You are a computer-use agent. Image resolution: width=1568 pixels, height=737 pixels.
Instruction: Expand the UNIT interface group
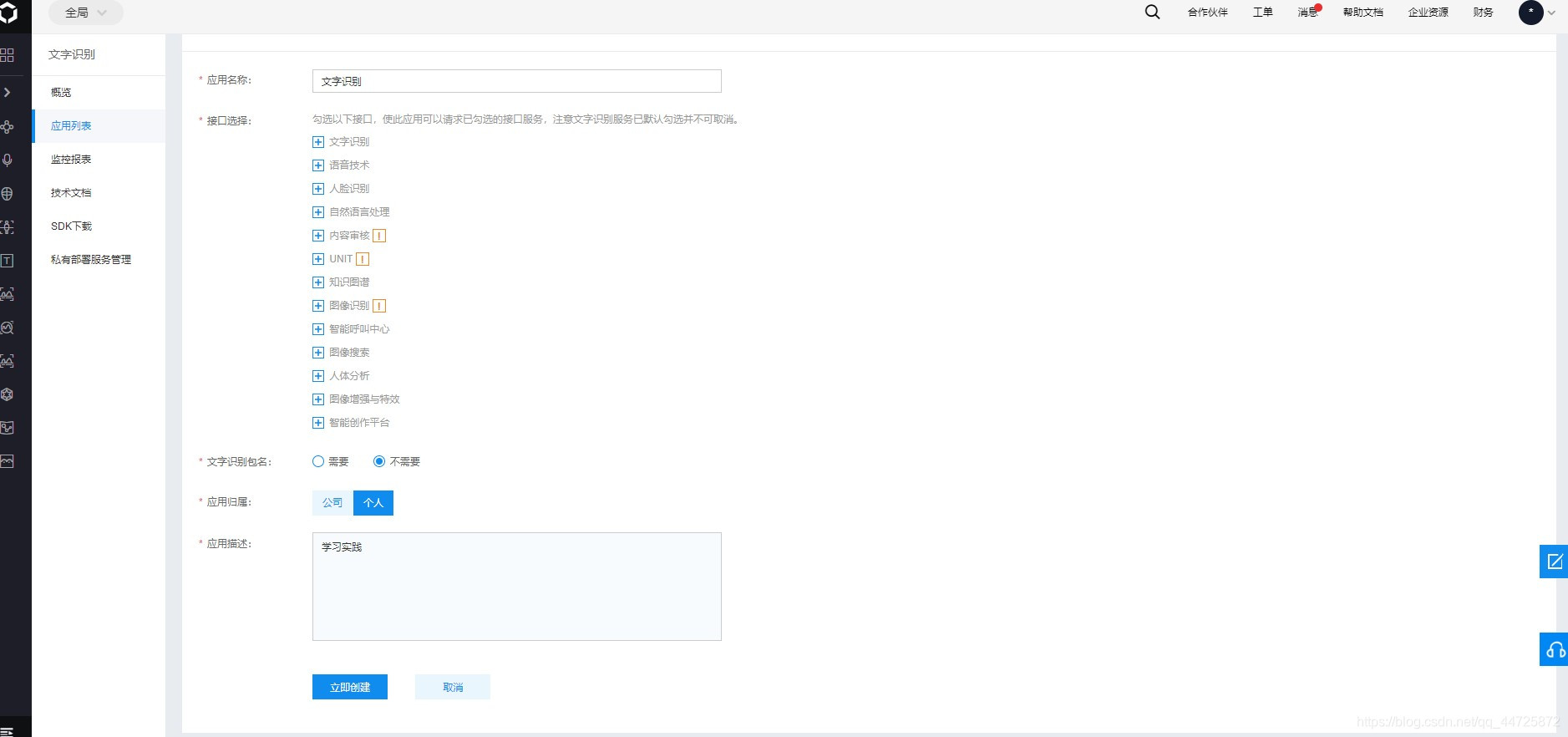pyautogui.click(x=317, y=259)
